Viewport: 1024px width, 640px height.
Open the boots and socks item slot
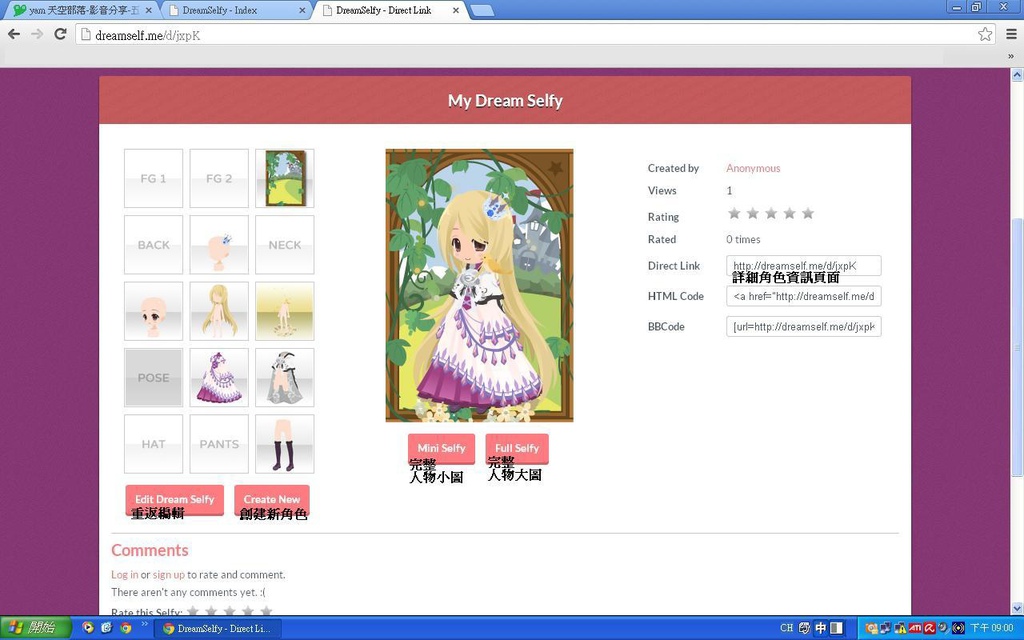coord(285,444)
